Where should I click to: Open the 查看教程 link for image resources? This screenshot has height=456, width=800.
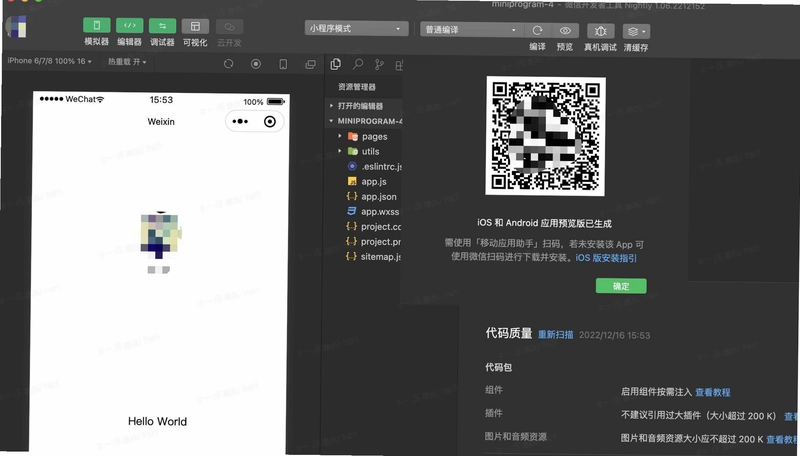(x=783, y=439)
